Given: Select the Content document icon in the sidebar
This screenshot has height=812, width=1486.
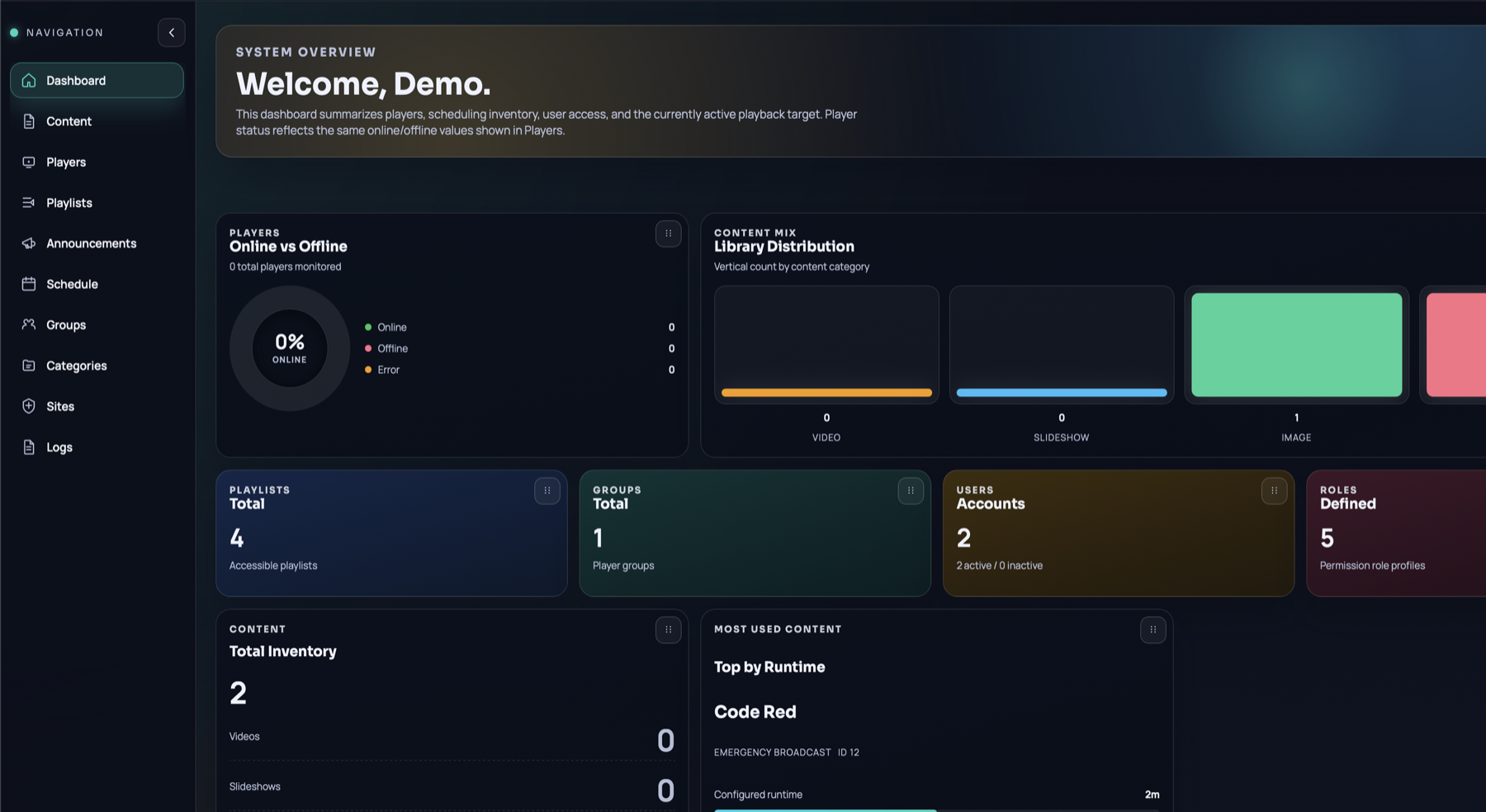Looking at the screenshot, I should coord(29,121).
